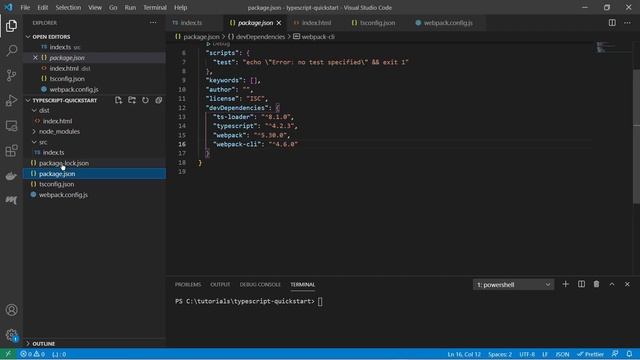Screen dimensions: 640x360
Task: Click Prettier in the status bar
Action: 590,354
